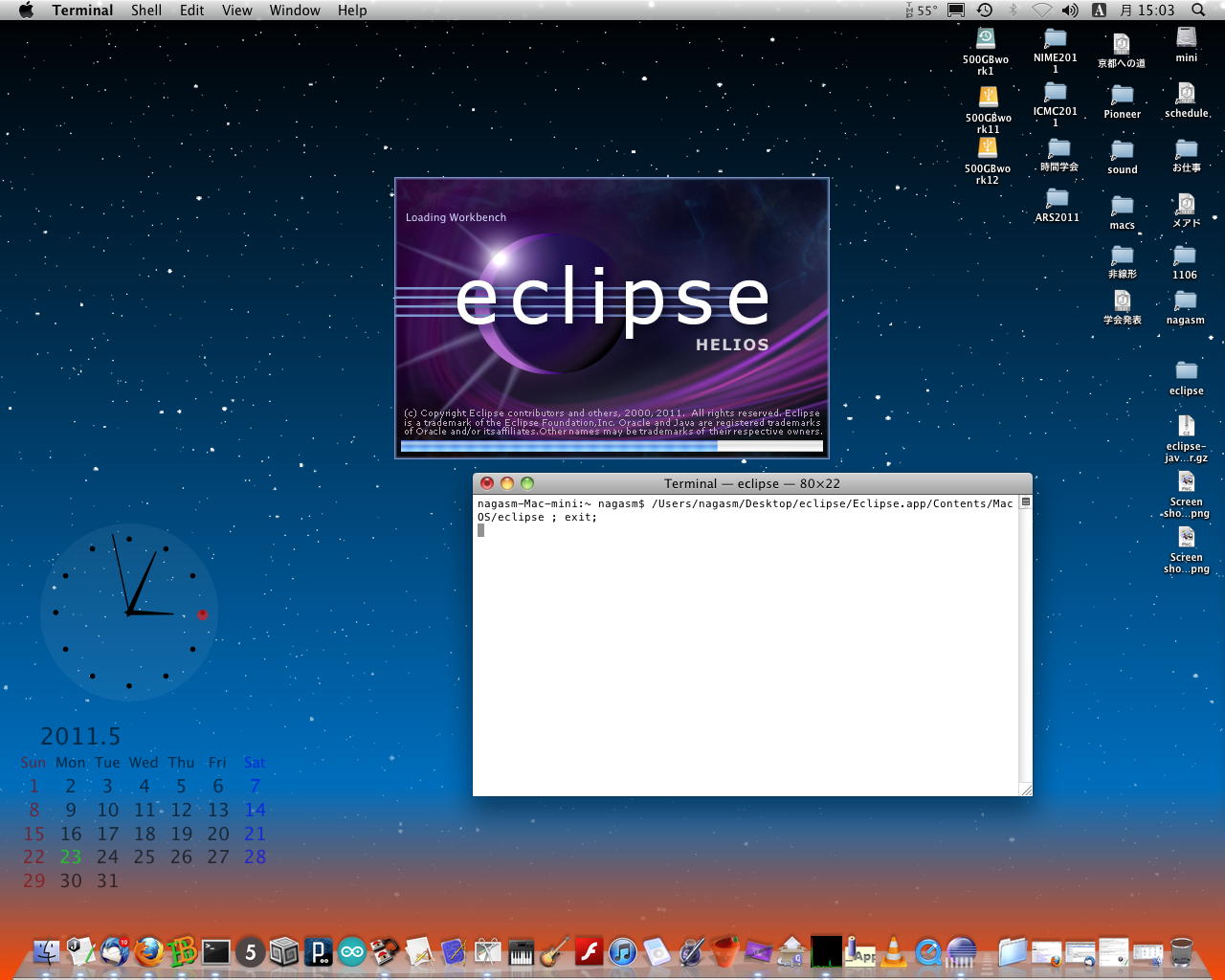The image size is (1225, 980).
Task: Open iTunes from the Dock
Action: 622,951
